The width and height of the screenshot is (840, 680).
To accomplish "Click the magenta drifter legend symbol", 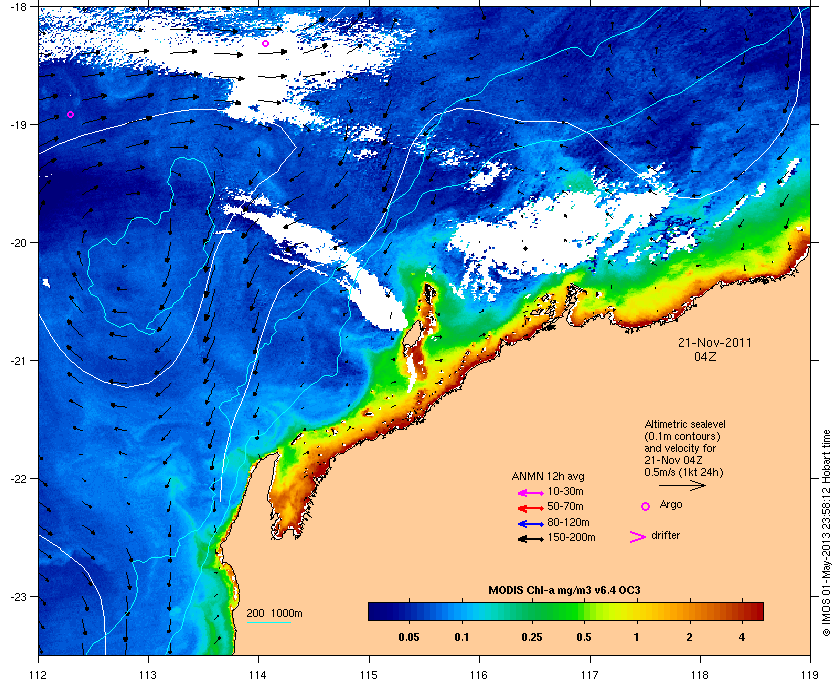I will [638, 537].
